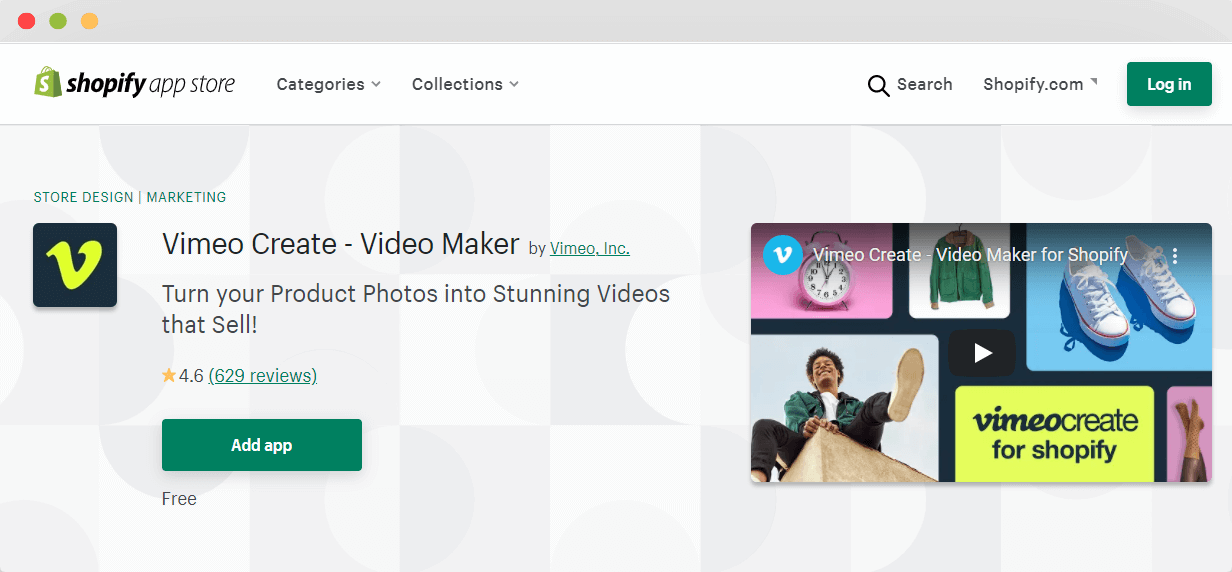Click the 'Vimeo Create - Video Maker' heading

341,244
